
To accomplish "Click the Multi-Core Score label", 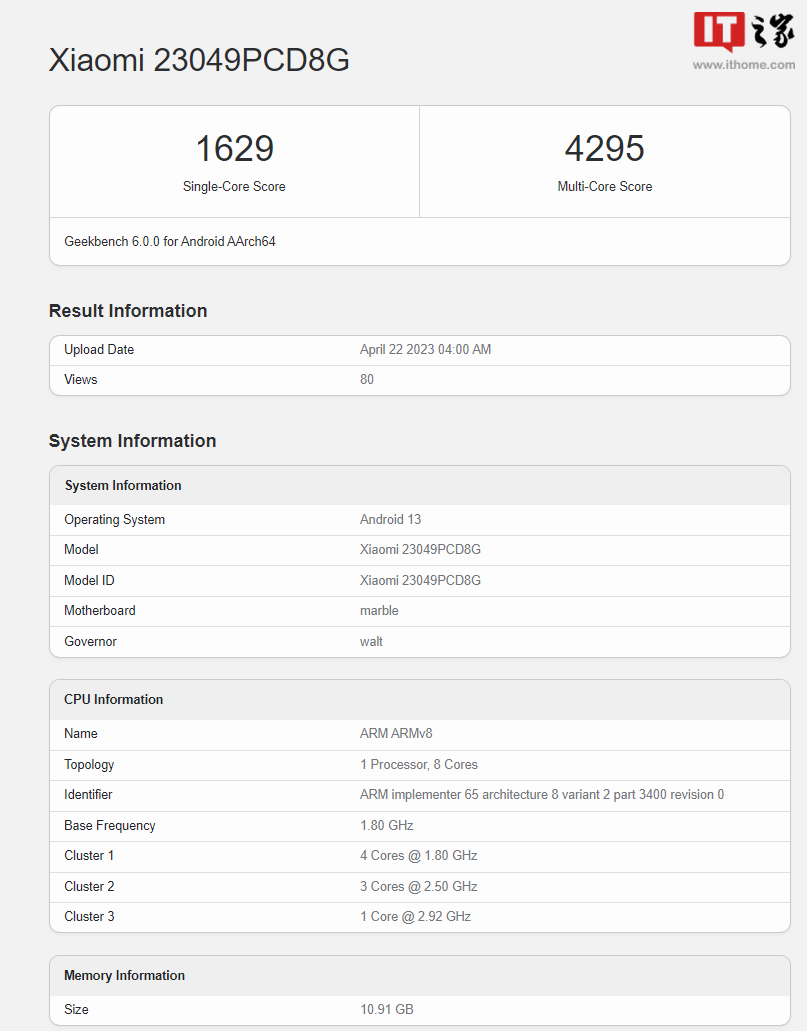I will 604,187.
